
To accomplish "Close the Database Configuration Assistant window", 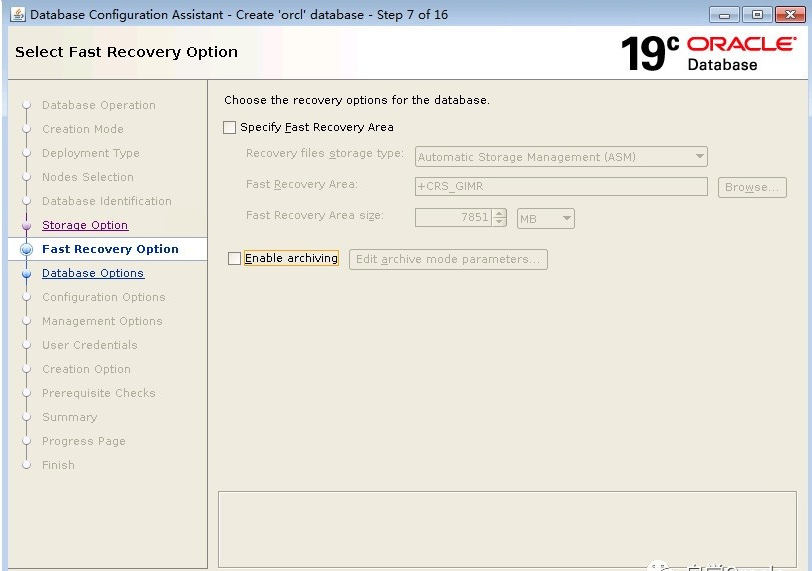I will click(x=790, y=14).
